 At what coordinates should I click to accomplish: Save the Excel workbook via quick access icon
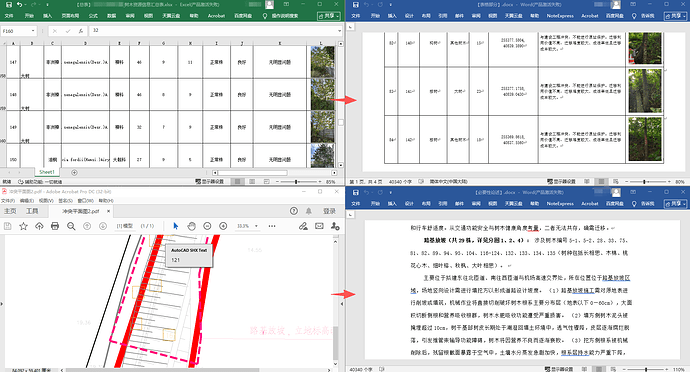(x=9, y=4)
